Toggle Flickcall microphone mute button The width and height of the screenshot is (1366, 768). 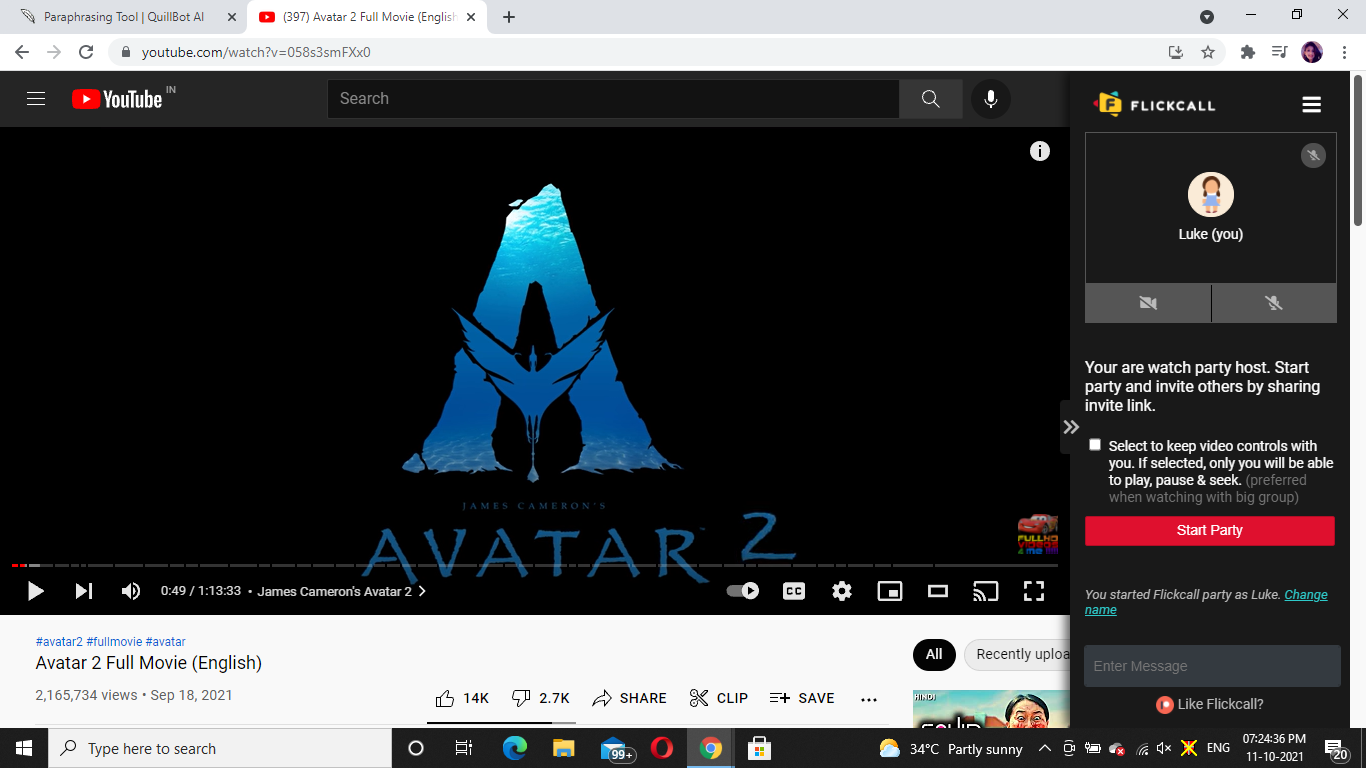pos(1274,303)
